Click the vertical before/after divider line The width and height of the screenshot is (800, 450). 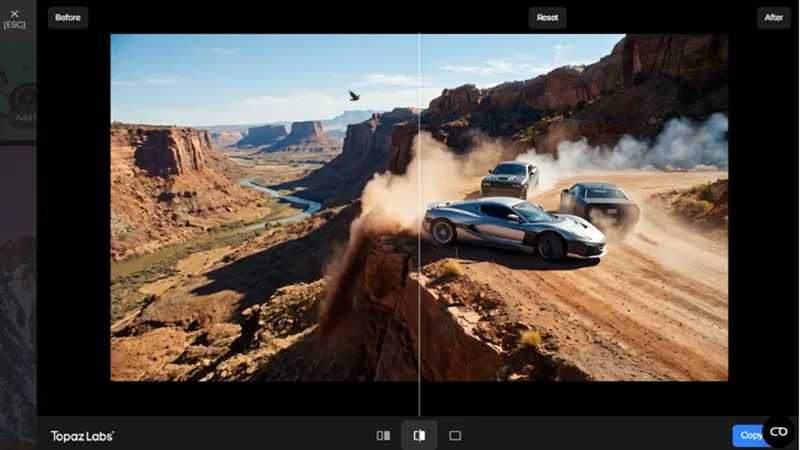419,224
